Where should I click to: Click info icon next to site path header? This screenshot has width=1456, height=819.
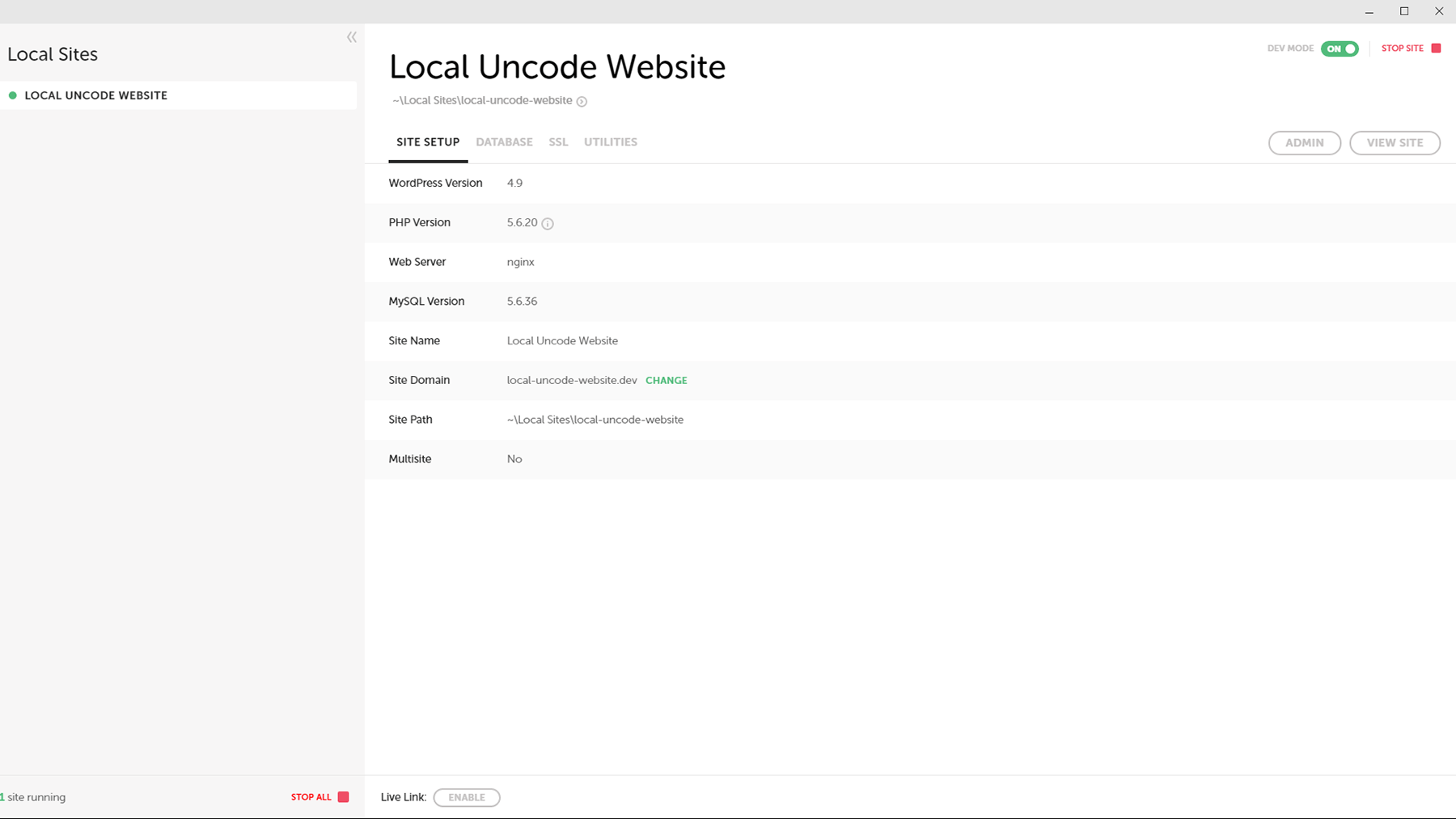click(582, 101)
